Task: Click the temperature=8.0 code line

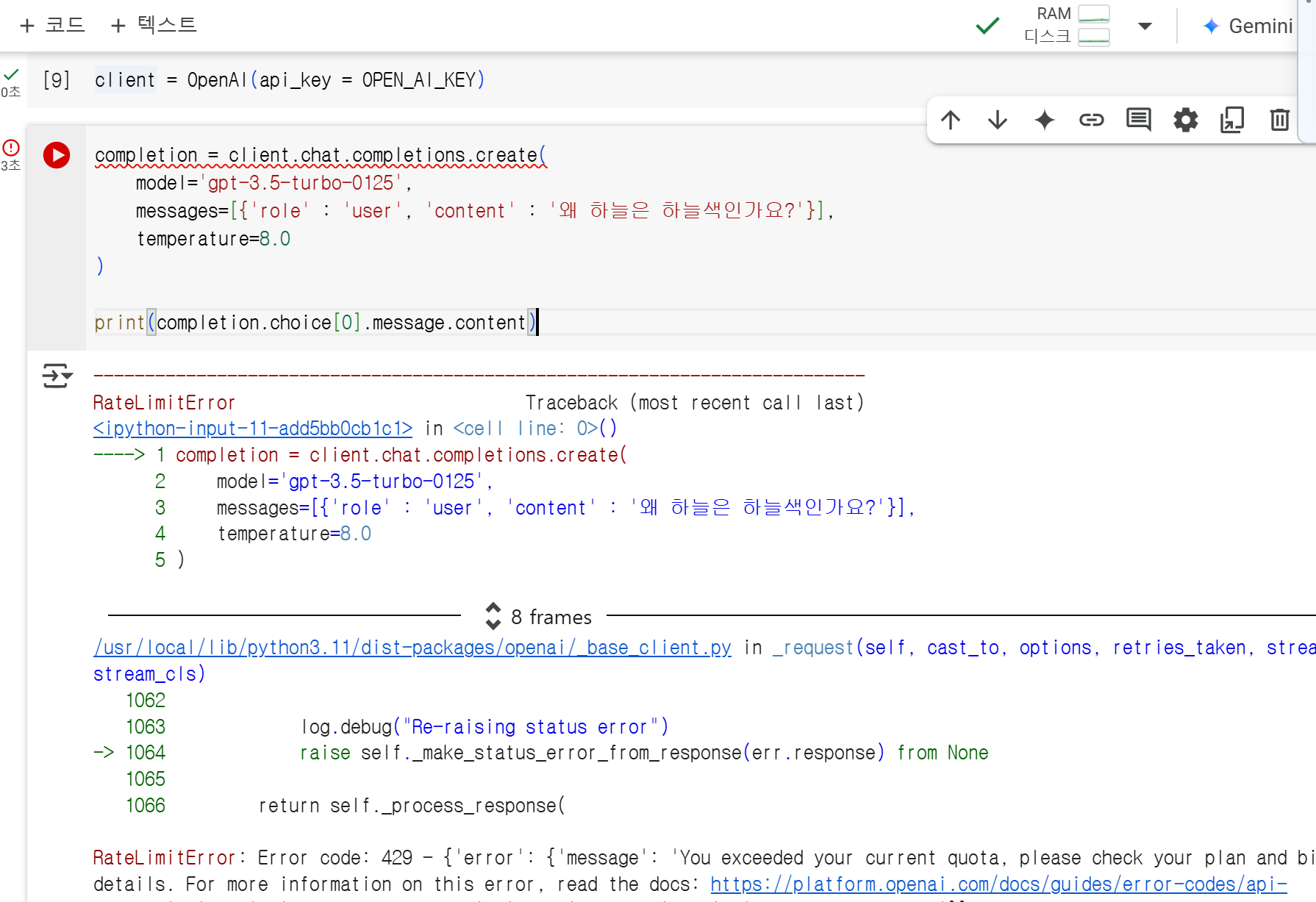Action: [x=213, y=239]
